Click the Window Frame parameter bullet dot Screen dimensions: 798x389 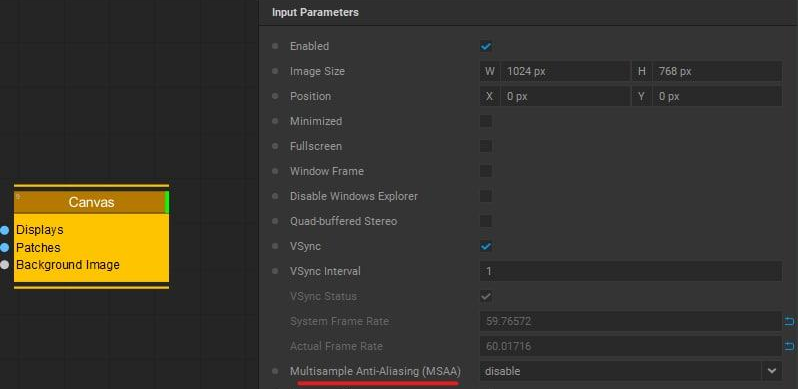pyautogui.click(x=275, y=171)
